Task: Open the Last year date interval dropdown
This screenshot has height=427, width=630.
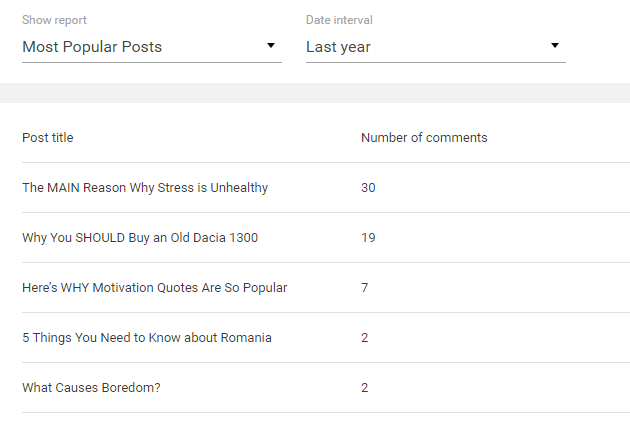Action: tap(436, 47)
